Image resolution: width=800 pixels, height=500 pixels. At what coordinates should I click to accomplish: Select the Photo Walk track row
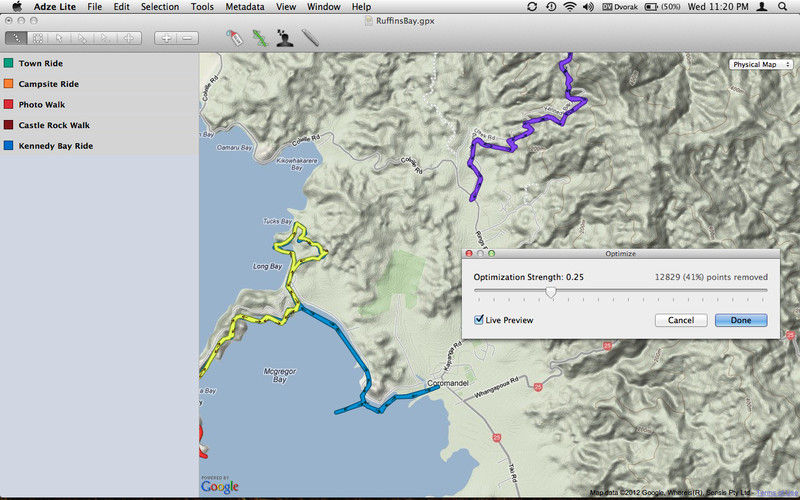point(99,104)
